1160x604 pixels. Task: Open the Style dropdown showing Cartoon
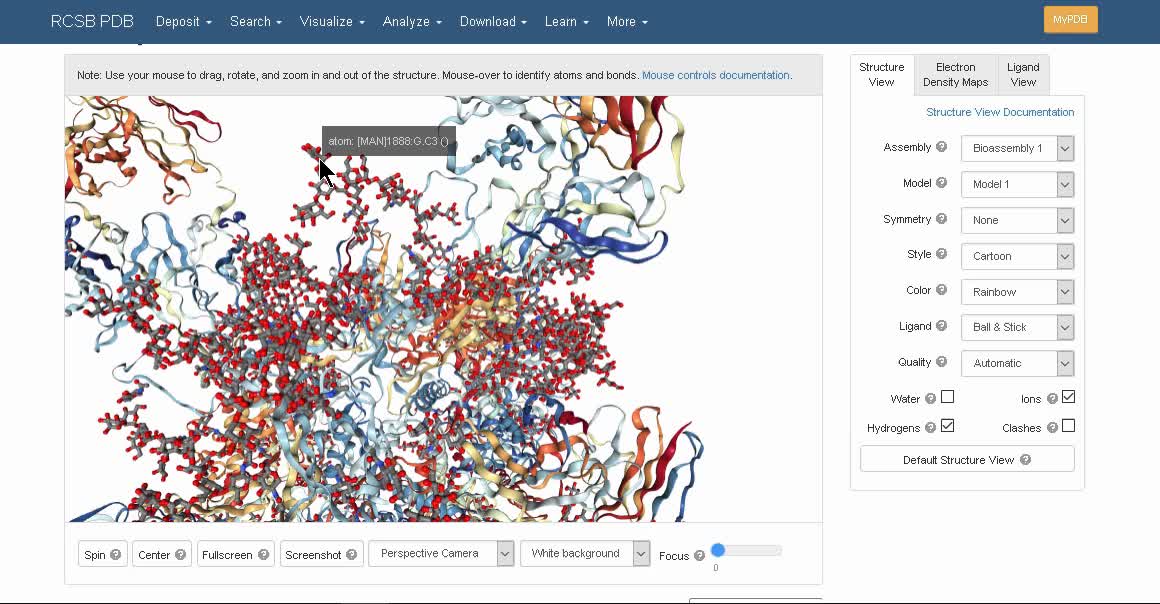click(x=1016, y=256)
